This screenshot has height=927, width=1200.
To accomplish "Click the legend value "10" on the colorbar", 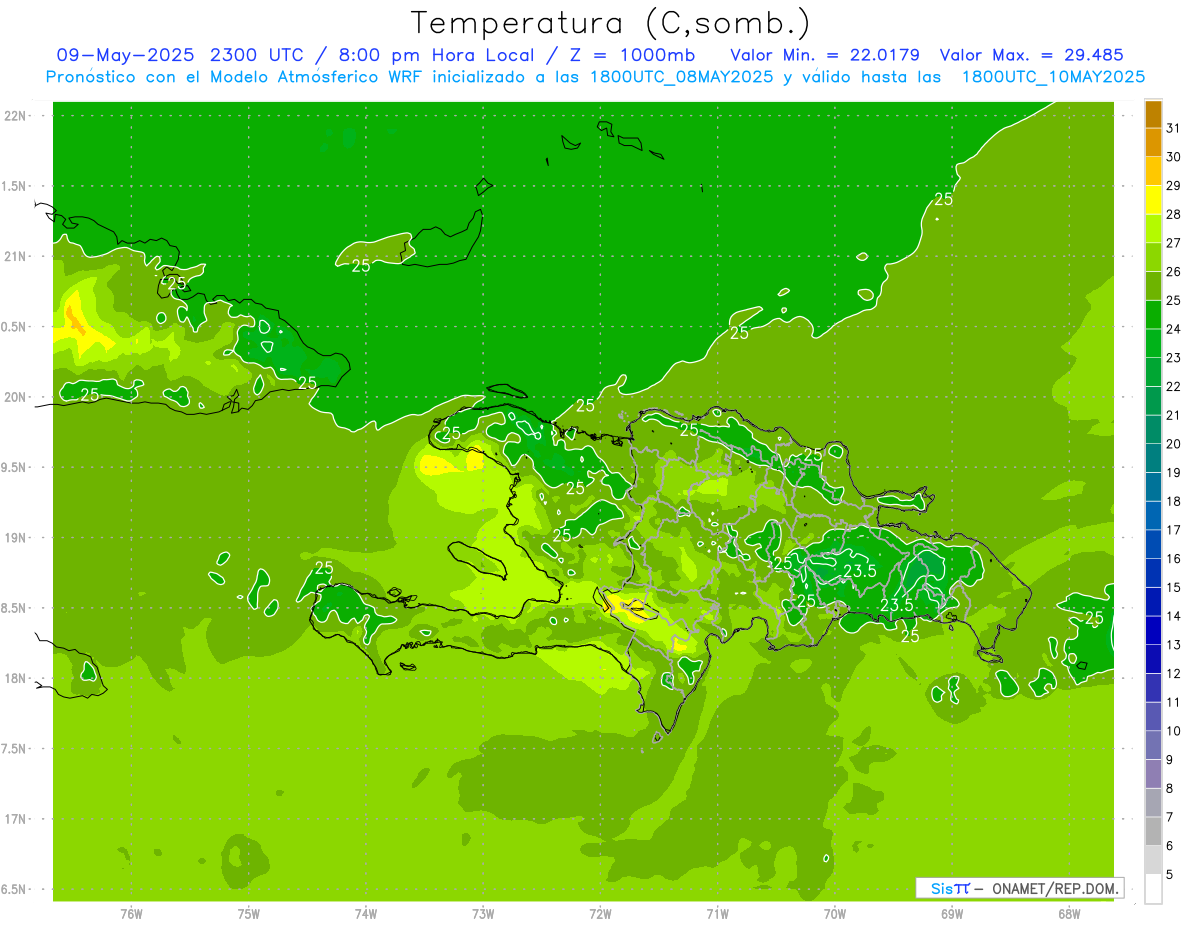I will click(1173, 731).
